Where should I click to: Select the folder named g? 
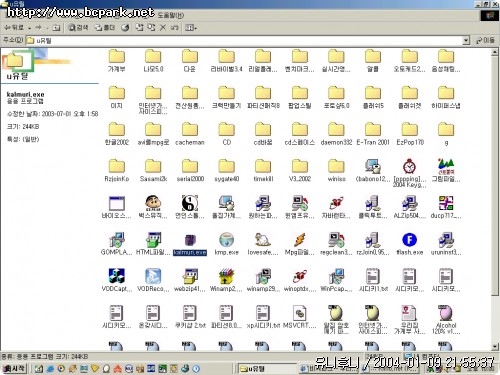pyautogui.click(x=446, y=129)
